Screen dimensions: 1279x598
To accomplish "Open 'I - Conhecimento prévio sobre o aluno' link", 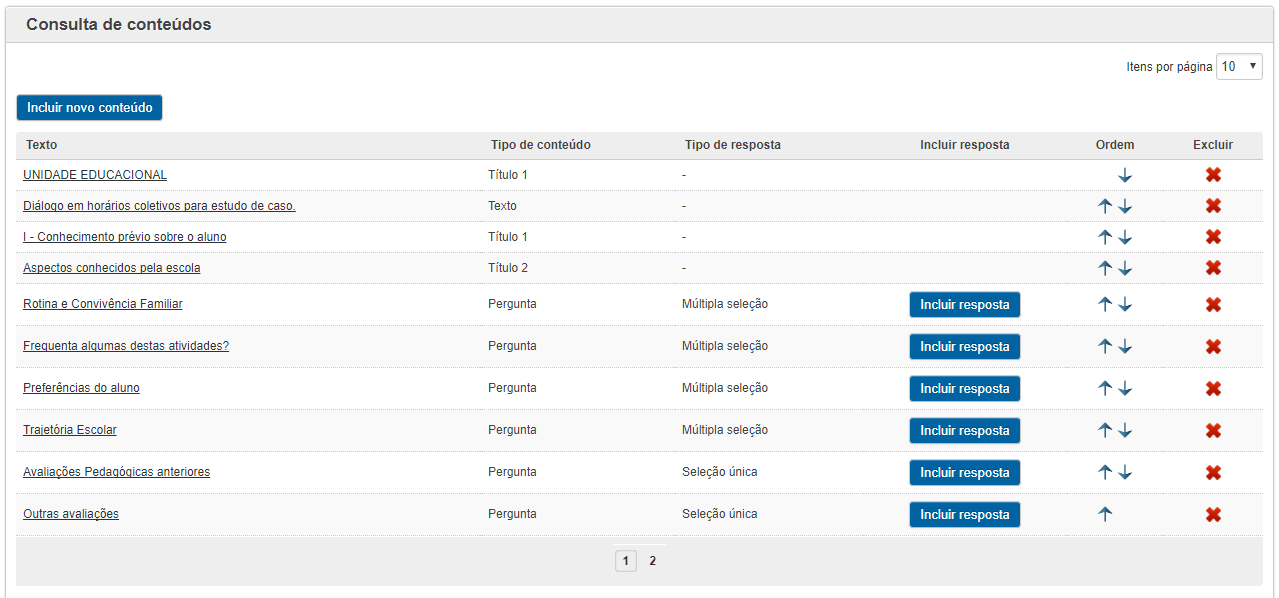I will point(125,237).
